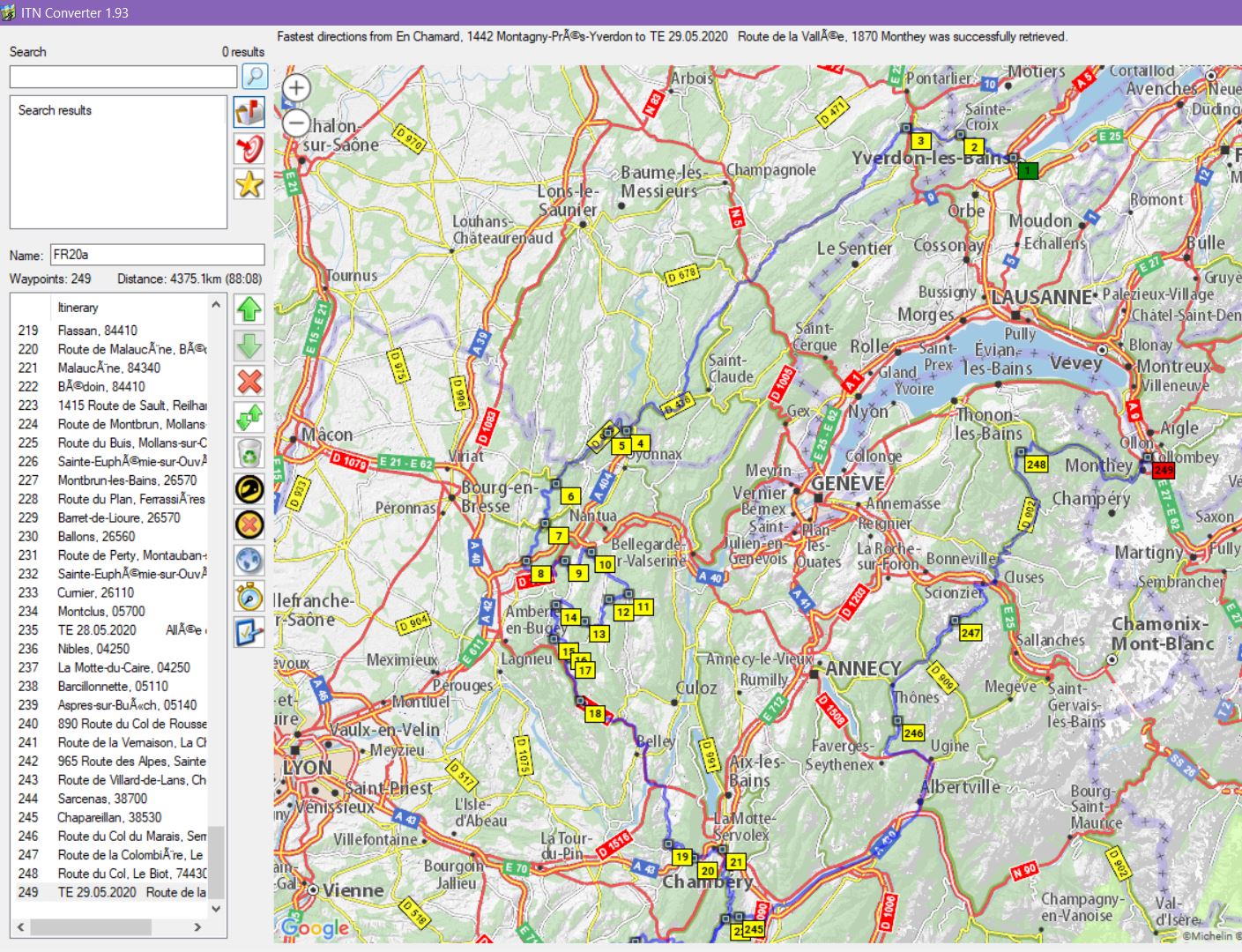This screenshot has width=1242, height=952.
Task: Click waypoint marker 248 on map
Action: pyautogui.click(x=1037, y=464)
